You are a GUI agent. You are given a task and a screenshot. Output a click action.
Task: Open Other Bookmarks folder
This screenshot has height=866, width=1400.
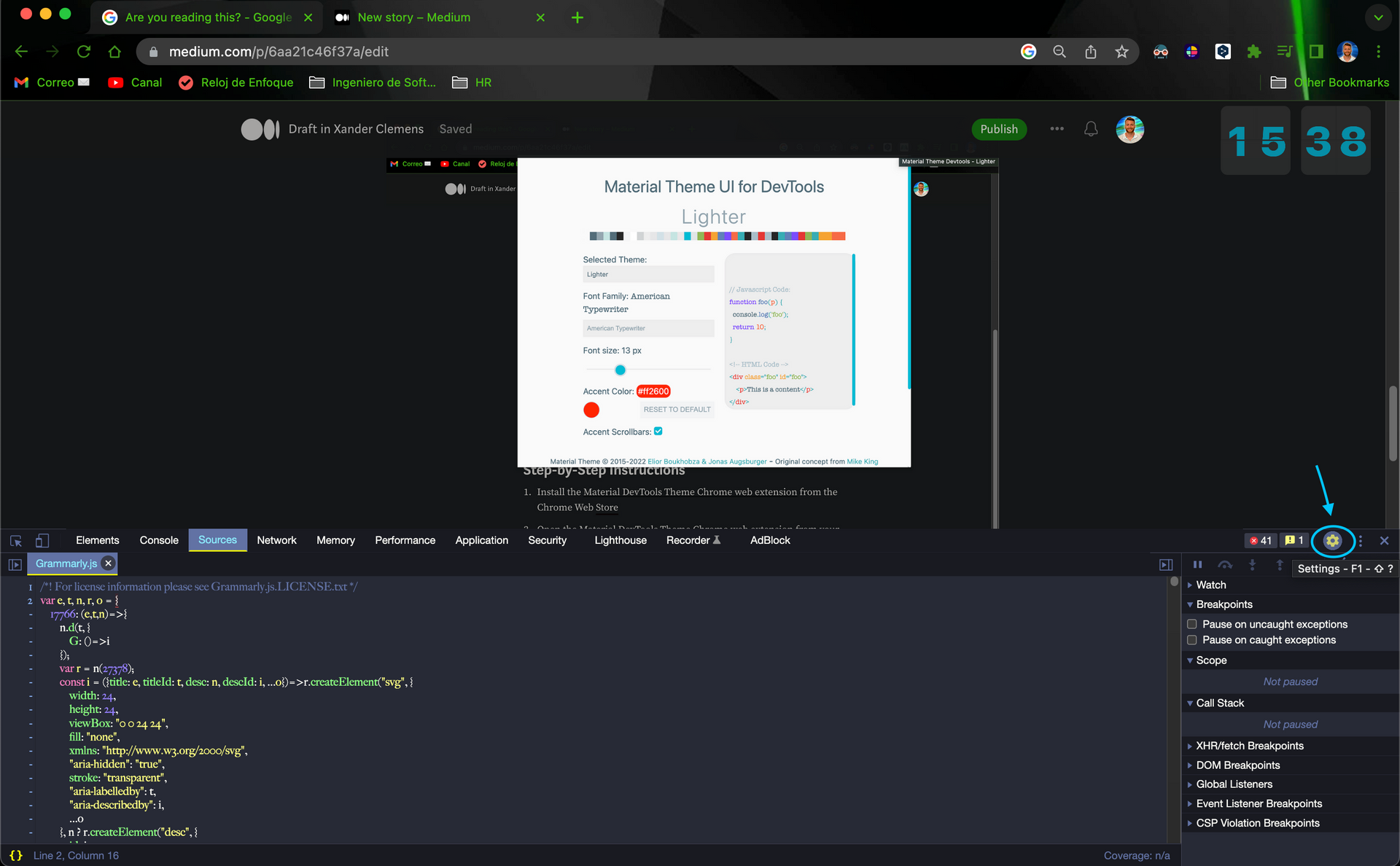[x=1329, y=82]
